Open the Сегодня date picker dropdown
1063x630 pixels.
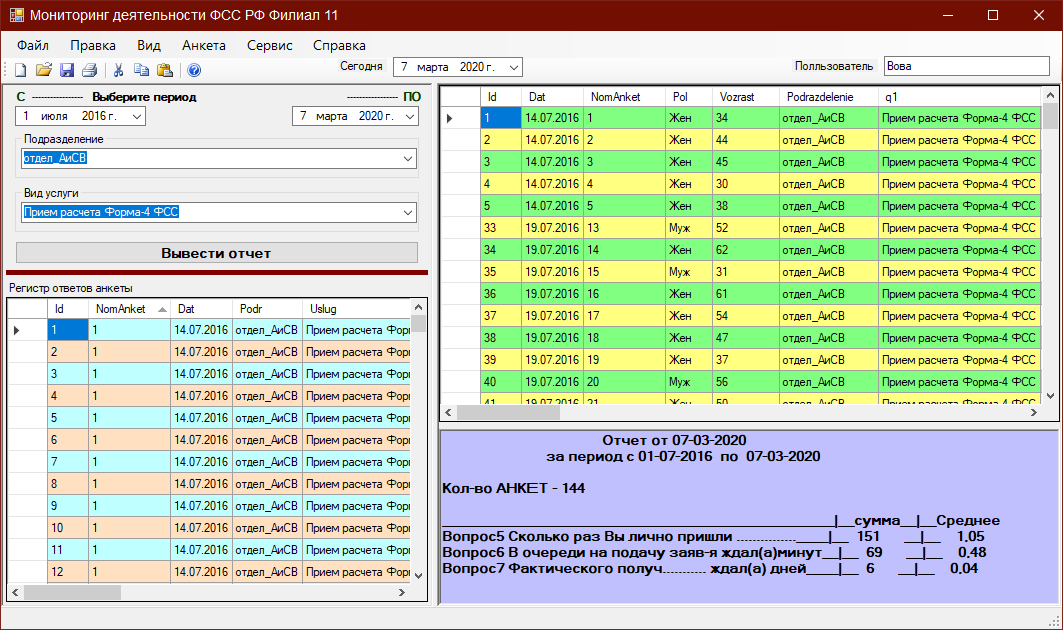514,67
